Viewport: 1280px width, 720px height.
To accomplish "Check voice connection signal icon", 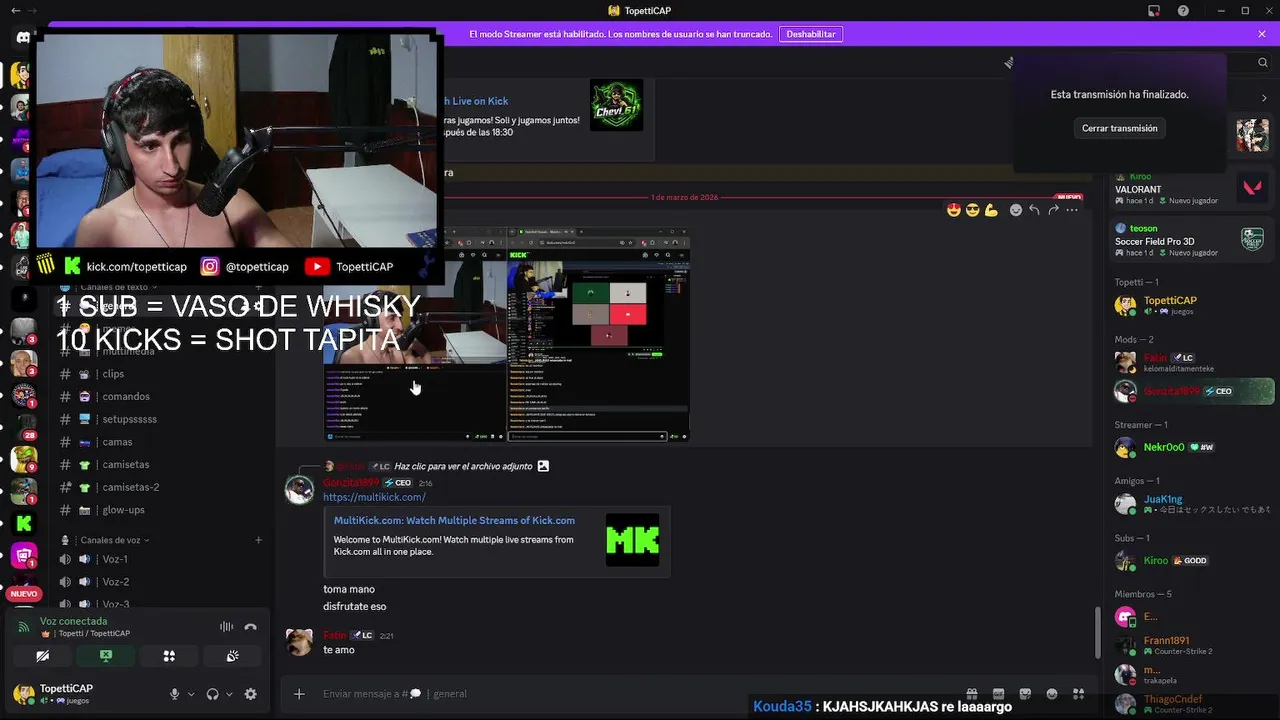I will 24,627.
